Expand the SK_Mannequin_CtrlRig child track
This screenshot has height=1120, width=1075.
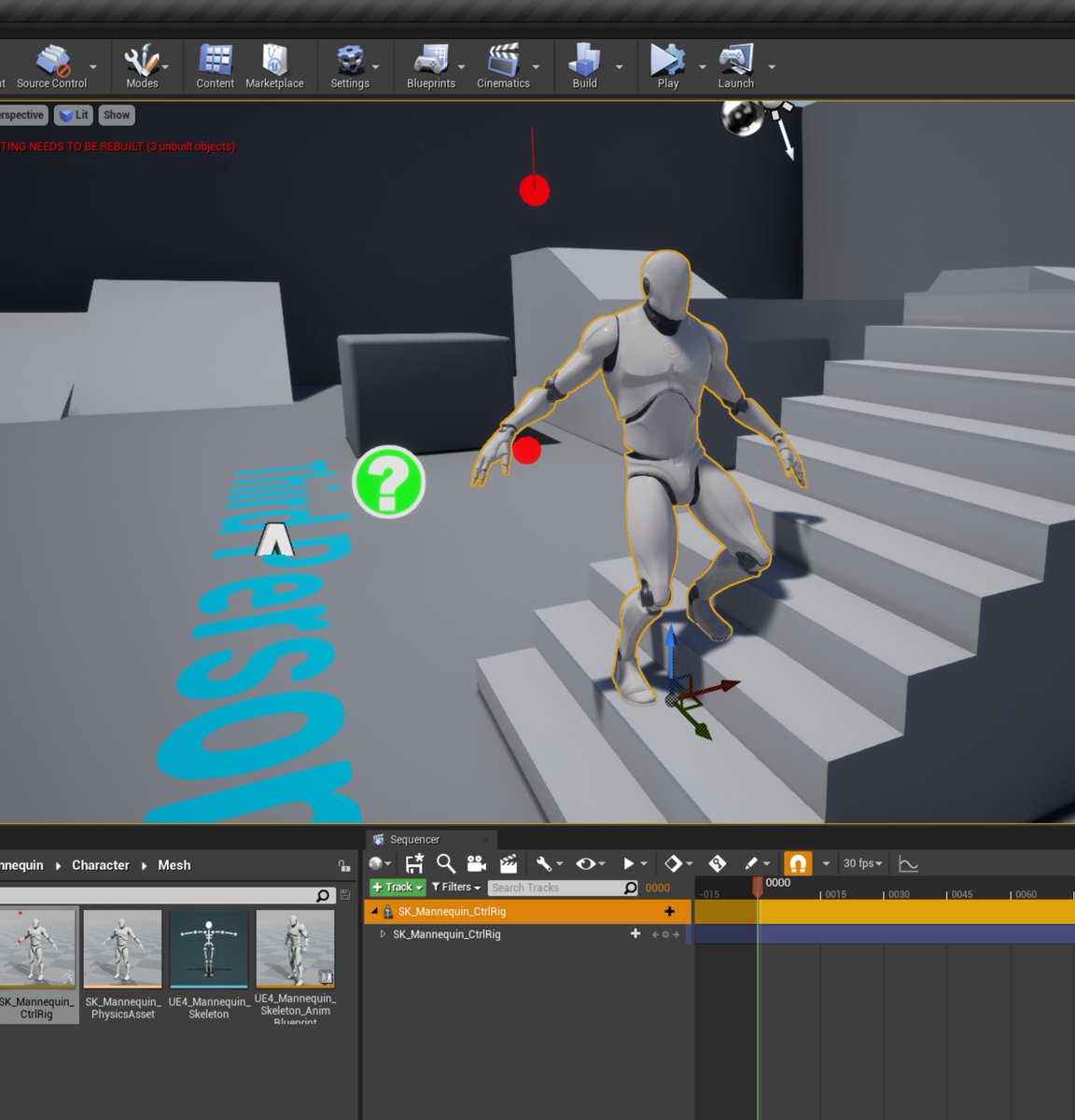click(383, 934)
